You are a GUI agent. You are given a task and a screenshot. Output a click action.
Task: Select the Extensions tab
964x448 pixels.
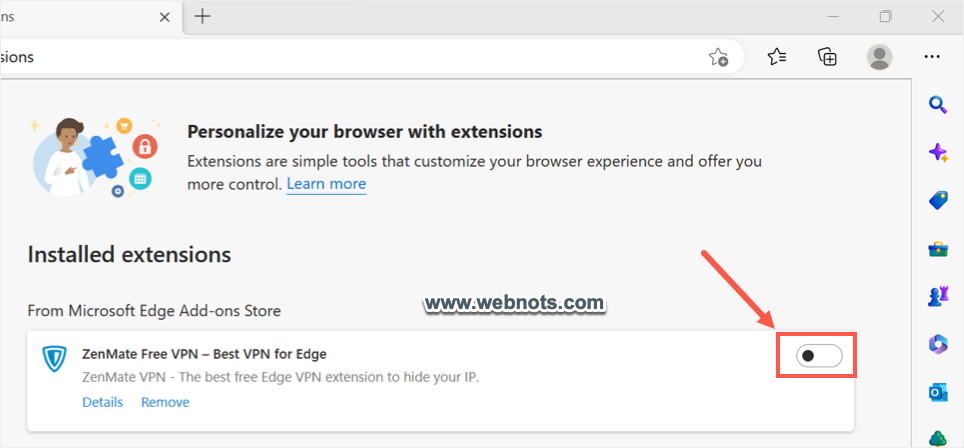click(x=80, y=16)
